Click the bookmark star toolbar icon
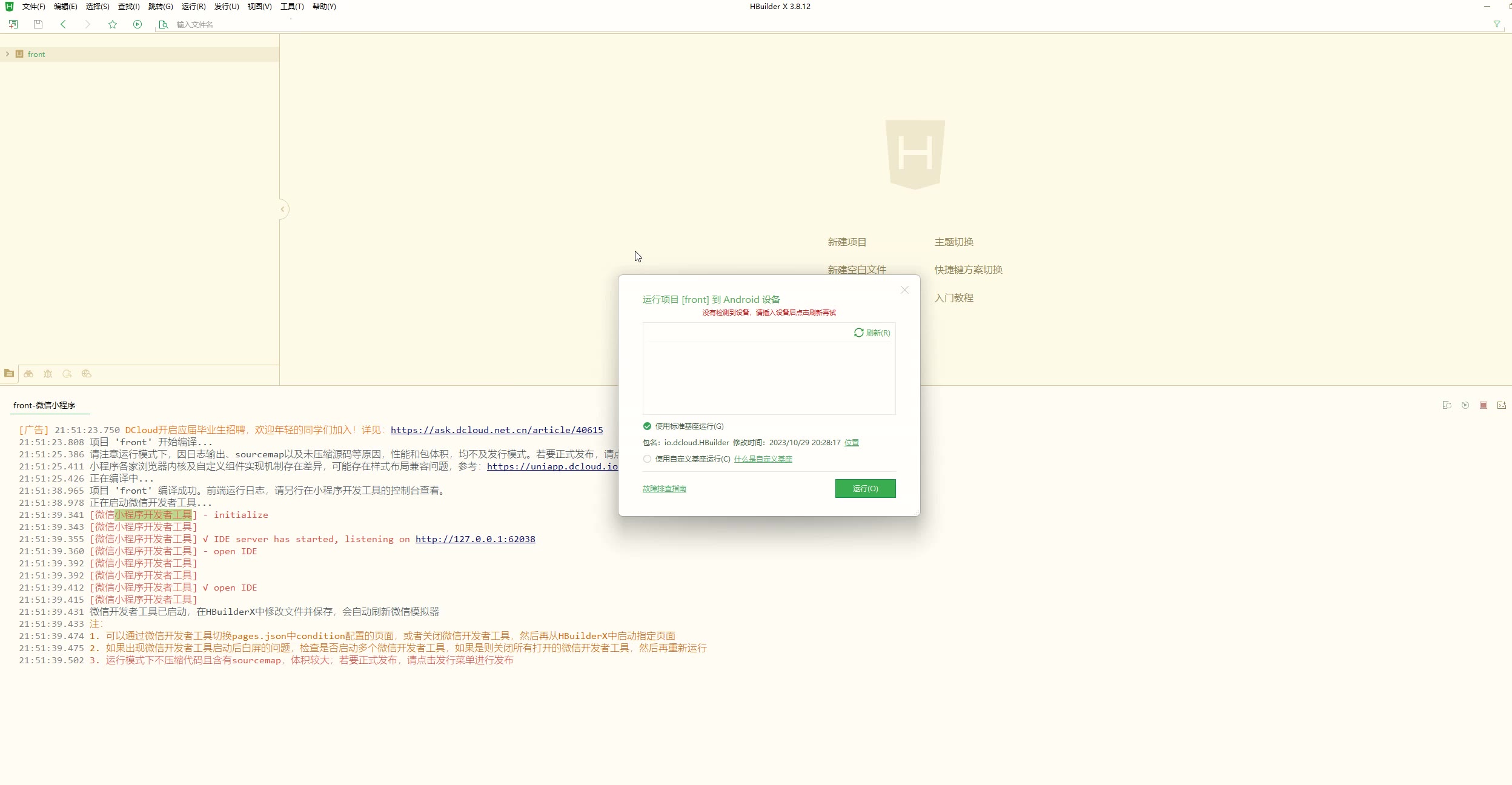 pos(113,24)
